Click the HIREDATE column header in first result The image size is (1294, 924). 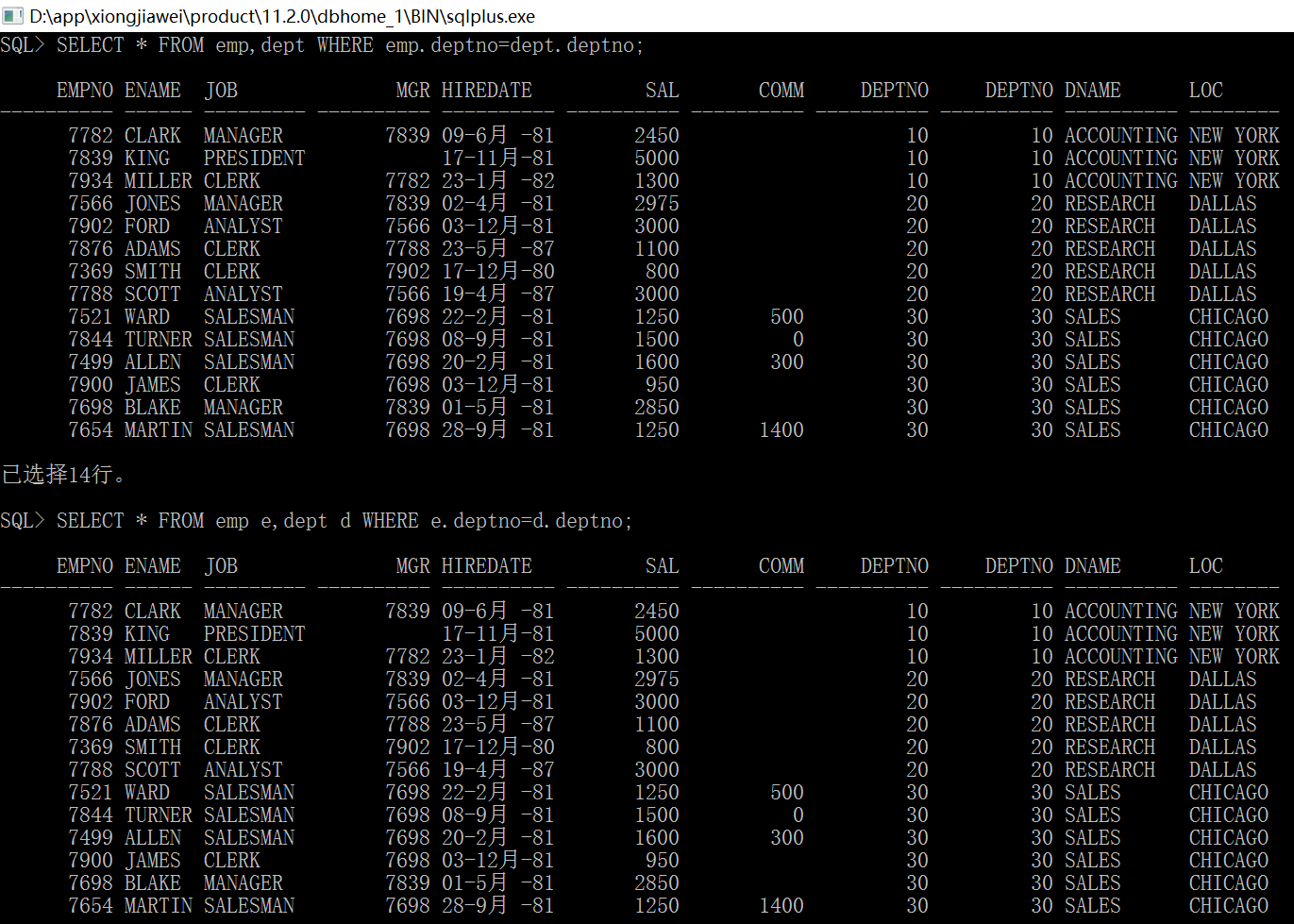[487, 91]
